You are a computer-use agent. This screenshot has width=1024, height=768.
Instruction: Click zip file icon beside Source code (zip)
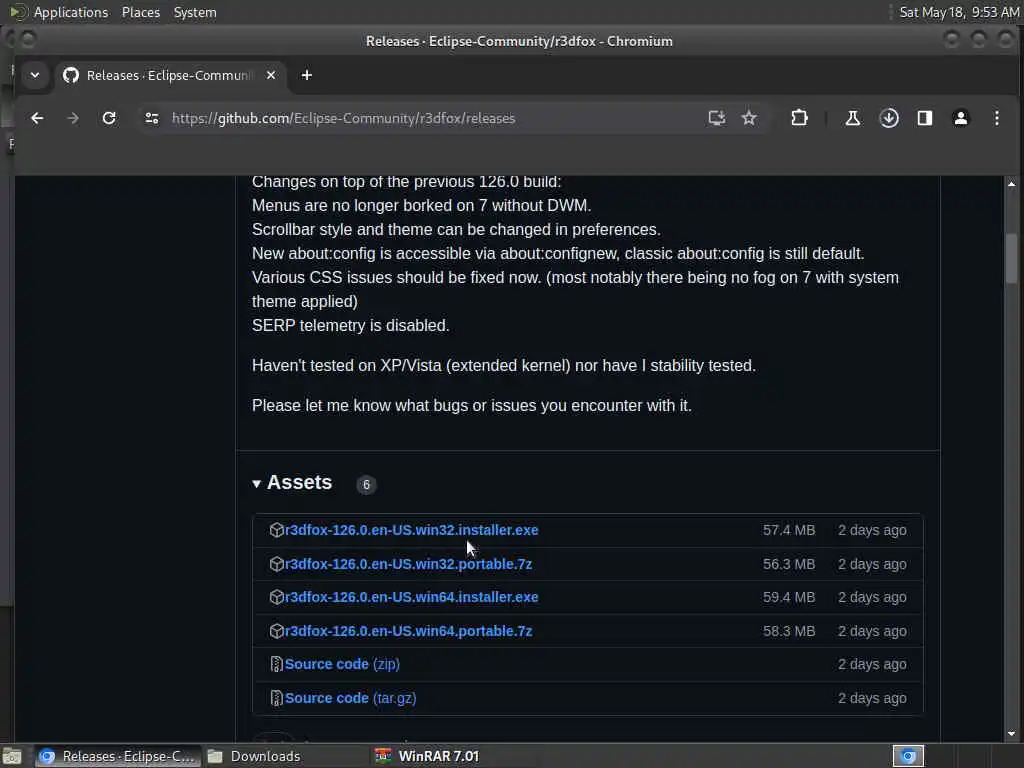[276, 664]
